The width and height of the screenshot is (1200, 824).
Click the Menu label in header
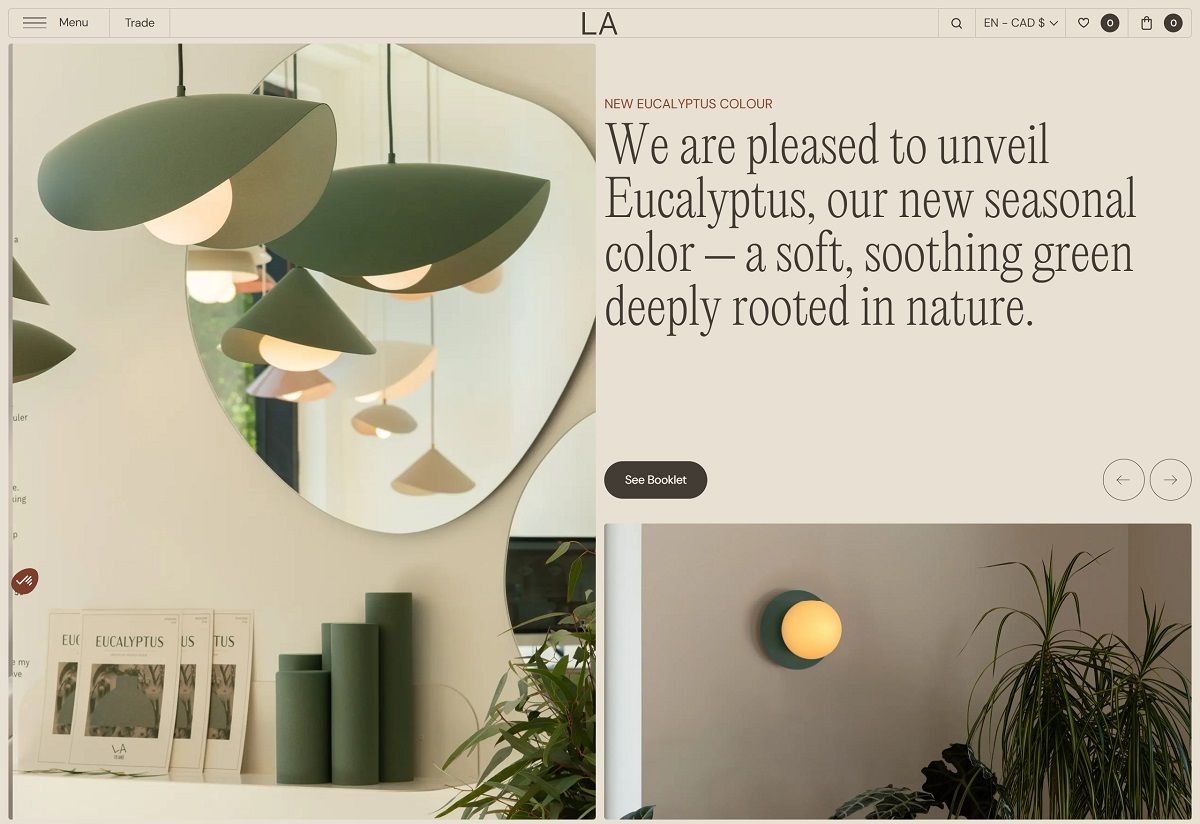[73, 23]
